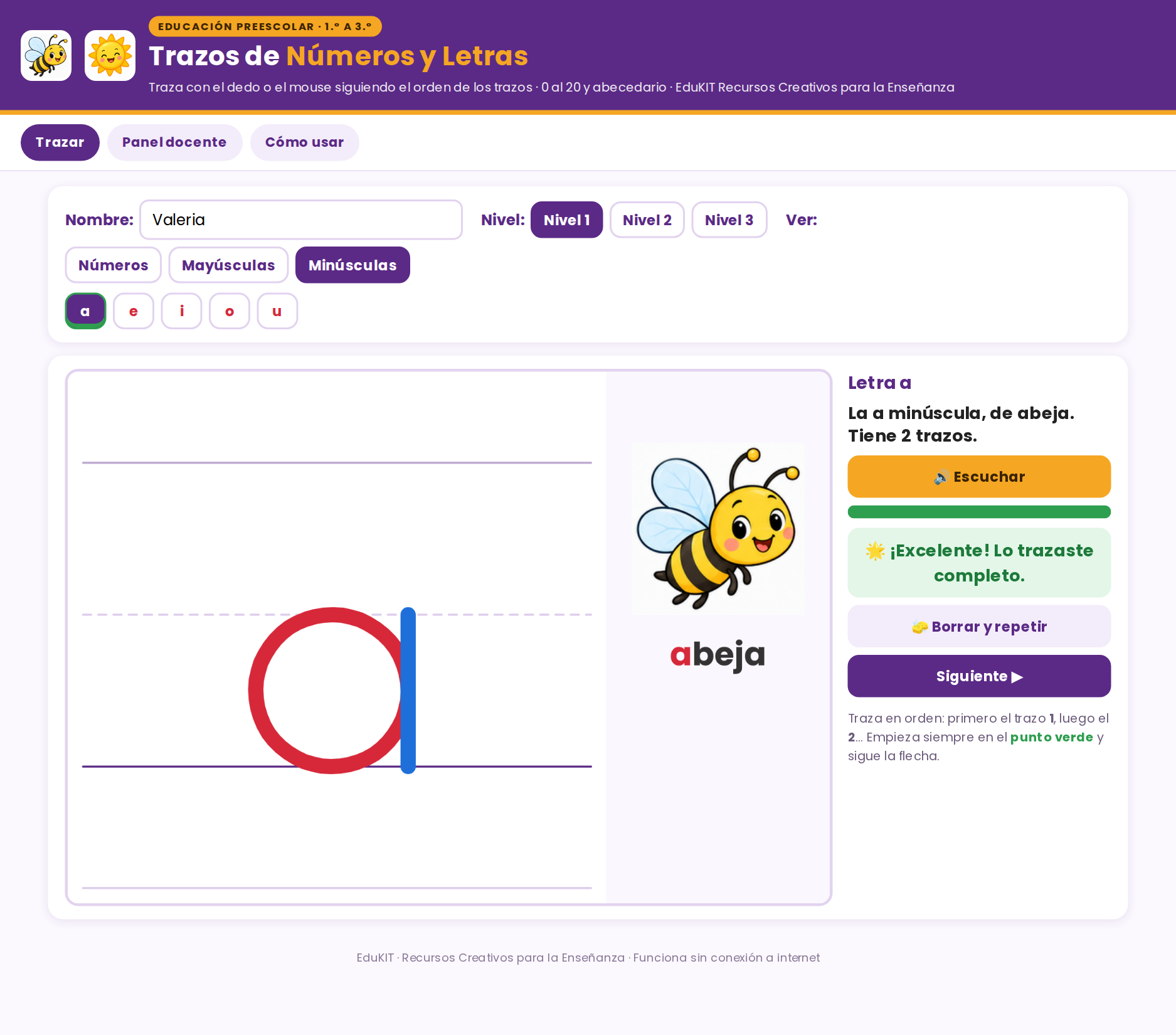Click the Educación Preescolar badge
The width and height of the screenshot is (1176, 1035).
[265, 26]
